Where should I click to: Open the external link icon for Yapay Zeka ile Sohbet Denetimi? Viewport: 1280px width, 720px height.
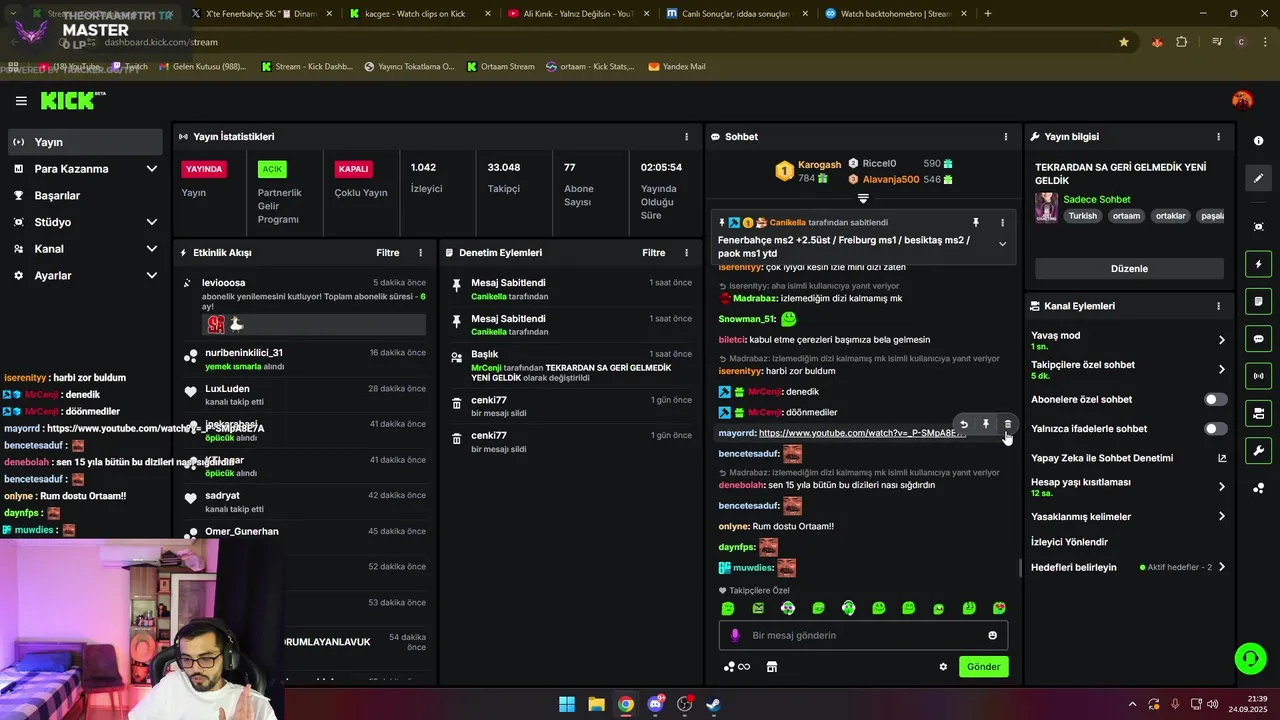[x=1221, y=458]
